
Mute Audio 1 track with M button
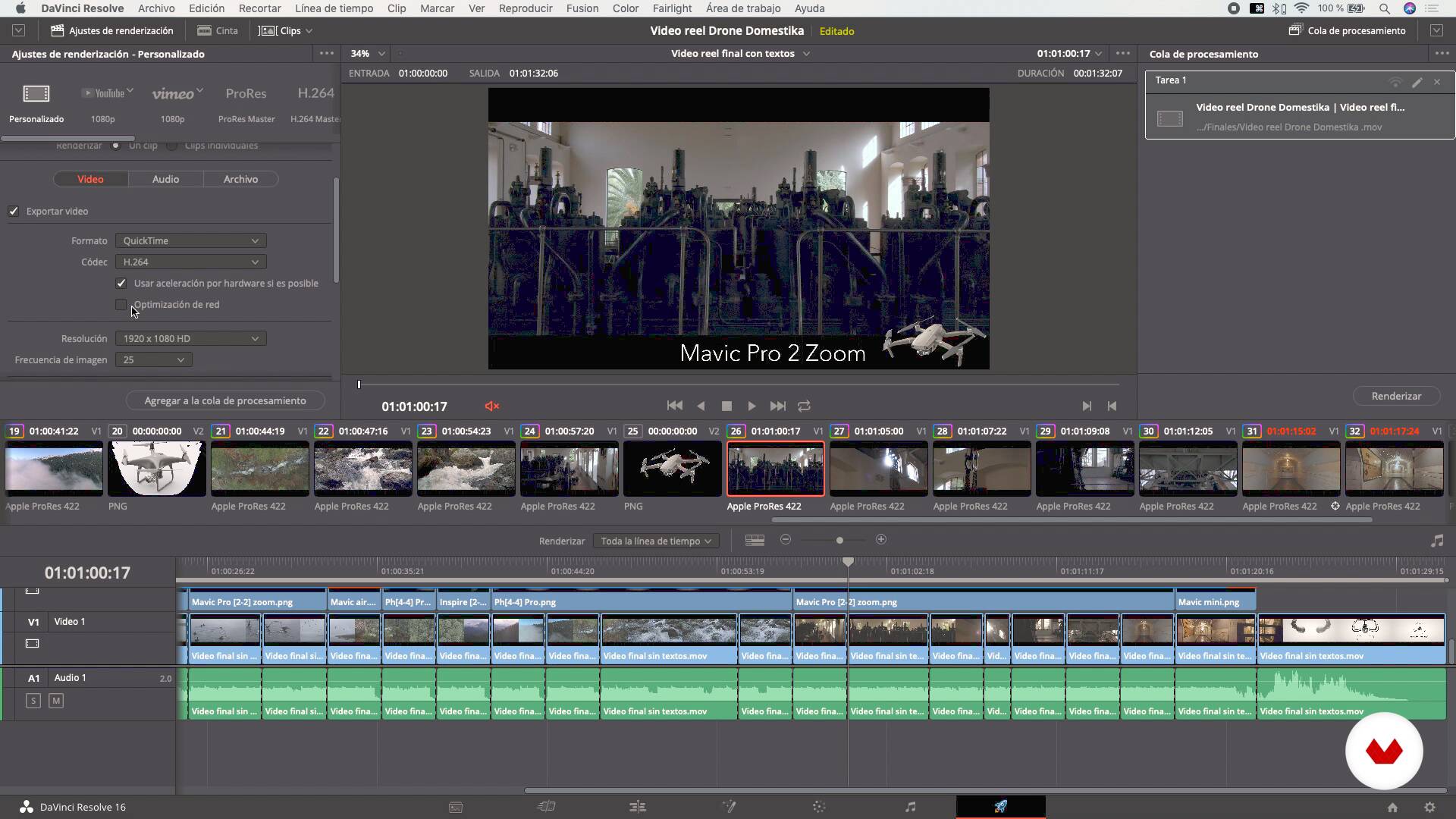coord(56,701)
